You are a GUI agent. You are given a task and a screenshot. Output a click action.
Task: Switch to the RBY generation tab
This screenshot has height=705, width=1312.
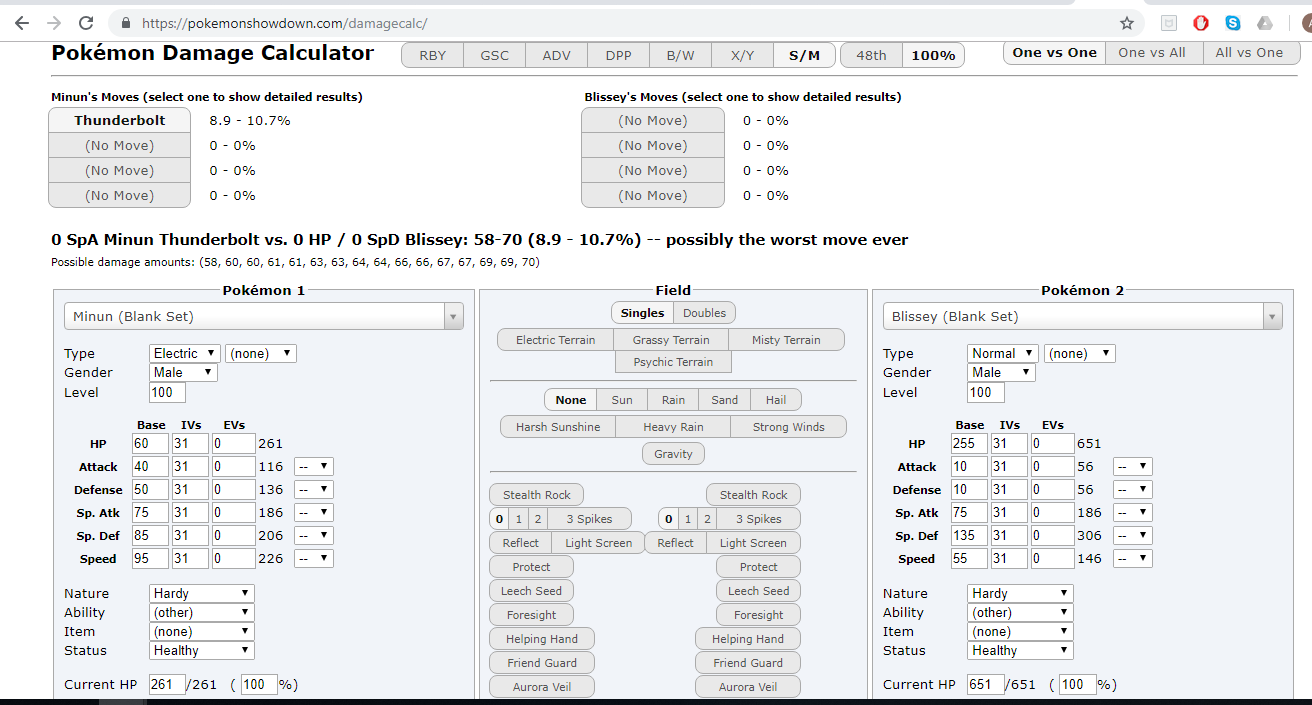[x=433, y=56]
